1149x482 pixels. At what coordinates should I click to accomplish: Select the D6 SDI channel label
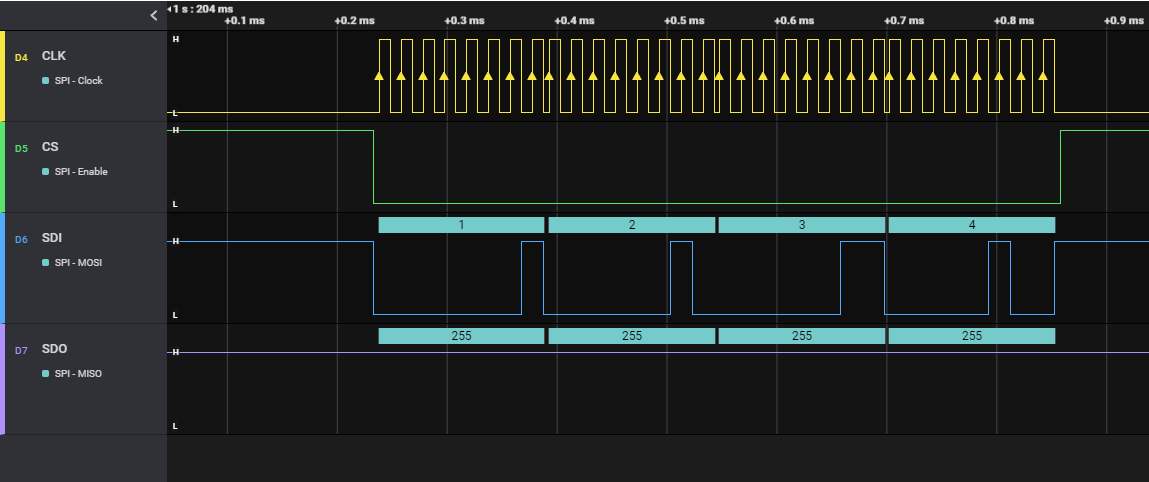(x=52, y=238)
